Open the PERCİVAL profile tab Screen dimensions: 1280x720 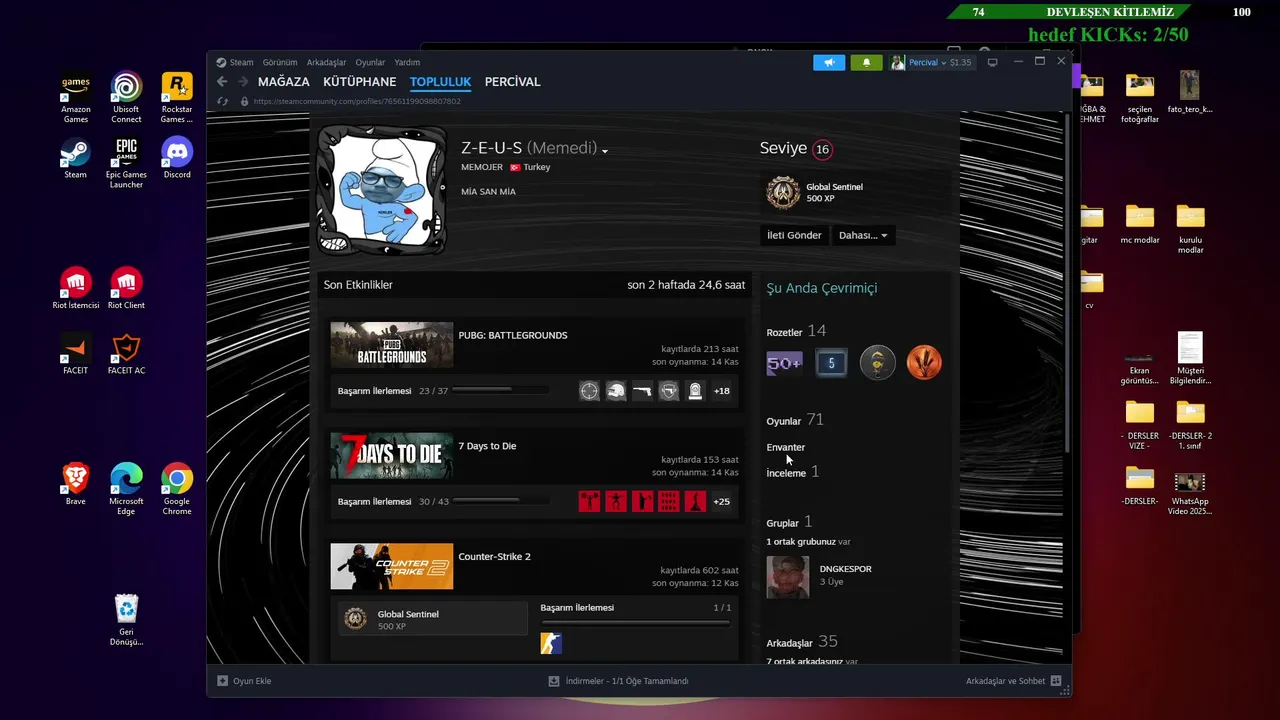tap(512, 82)
